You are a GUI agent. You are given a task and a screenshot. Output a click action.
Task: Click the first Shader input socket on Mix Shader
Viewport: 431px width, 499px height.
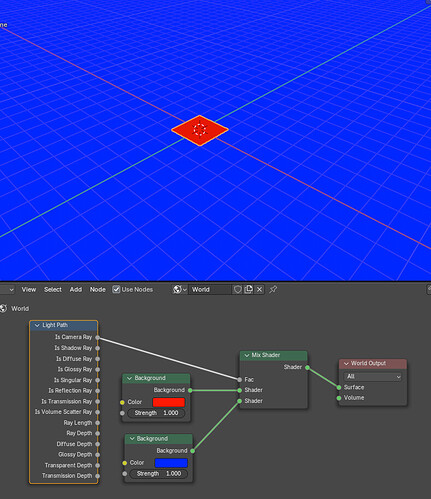tap(239, 390)
